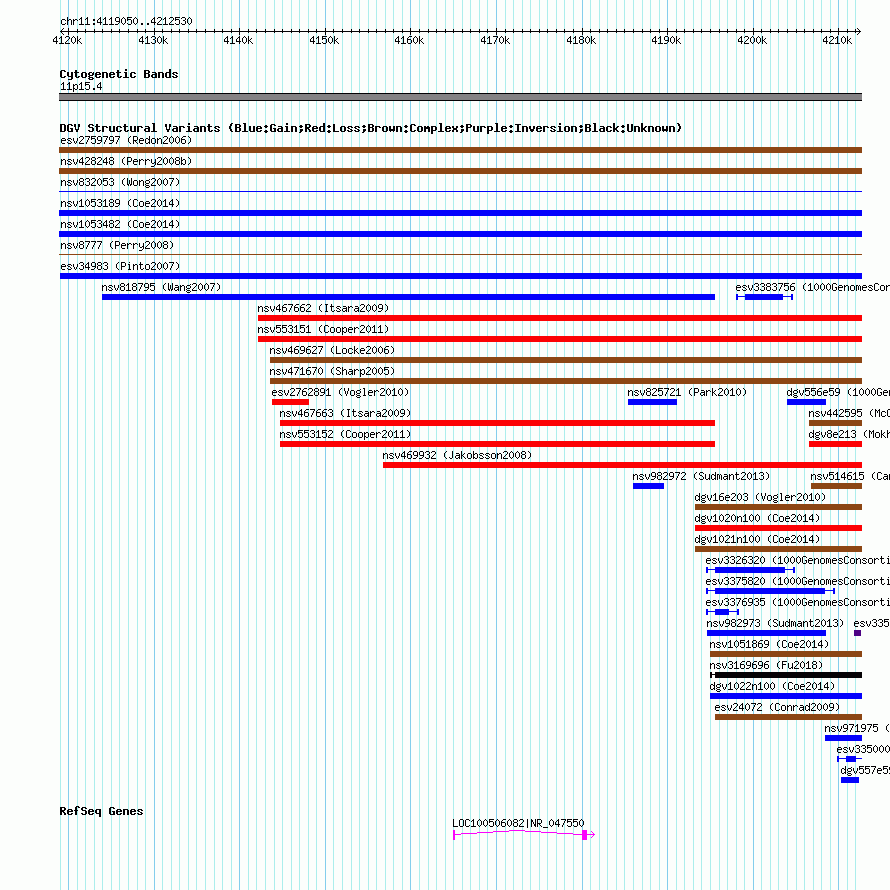Open the esv24072 (Conrad2009) variant label

click(x=777, y=707)
